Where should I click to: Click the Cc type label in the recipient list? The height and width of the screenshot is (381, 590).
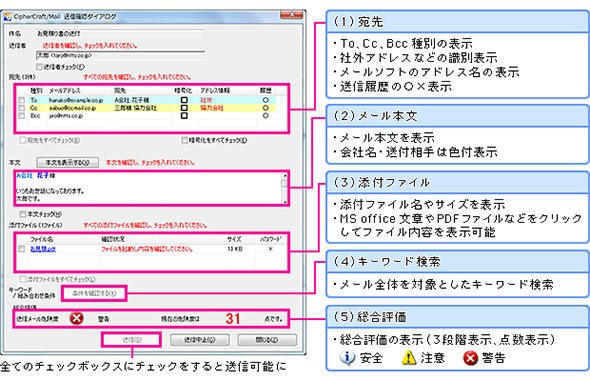[x=34, y=108]
